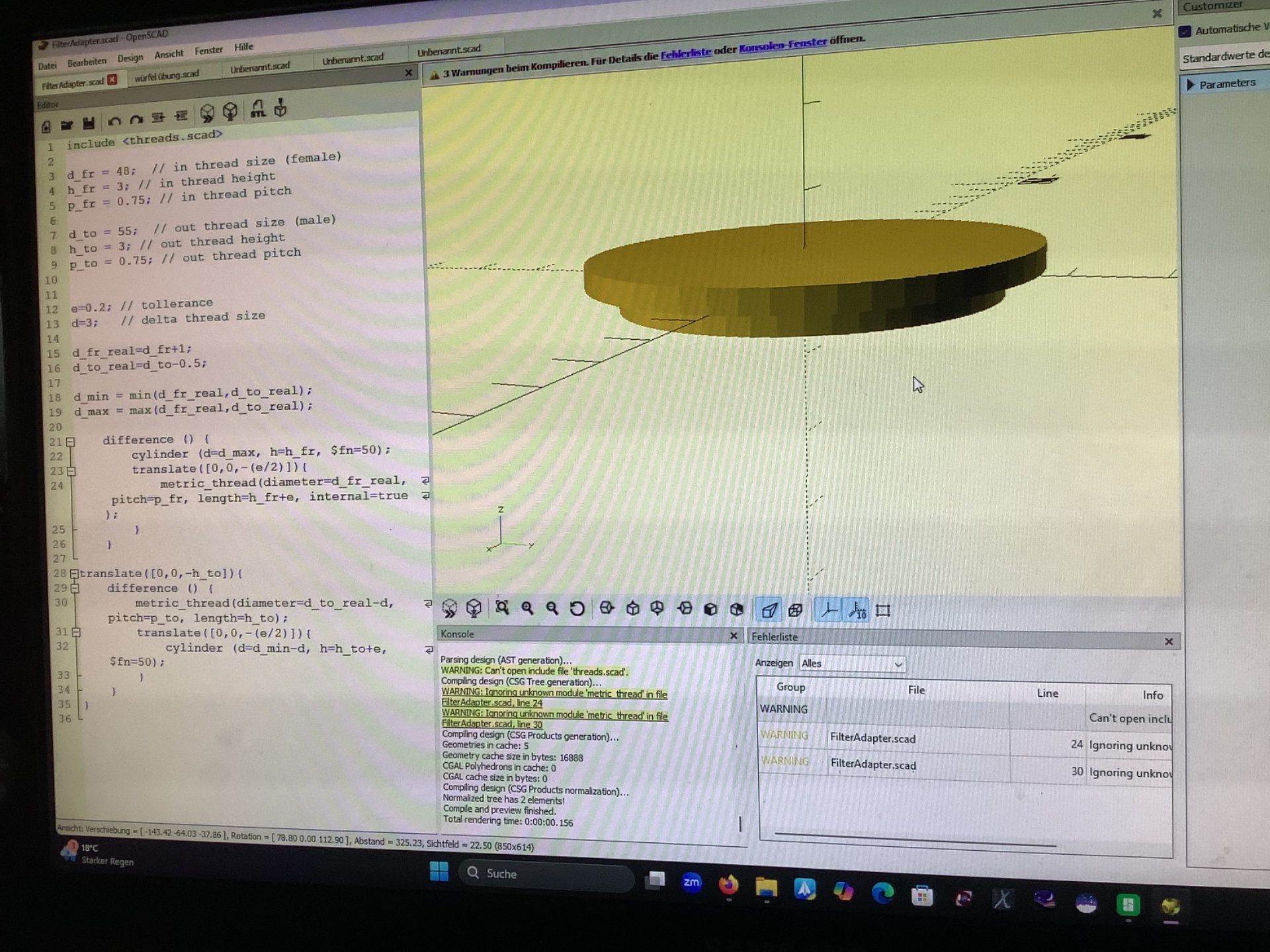Close the Konsole panel
This screenshot has height=952, width=1270.
tap(734, 636)
